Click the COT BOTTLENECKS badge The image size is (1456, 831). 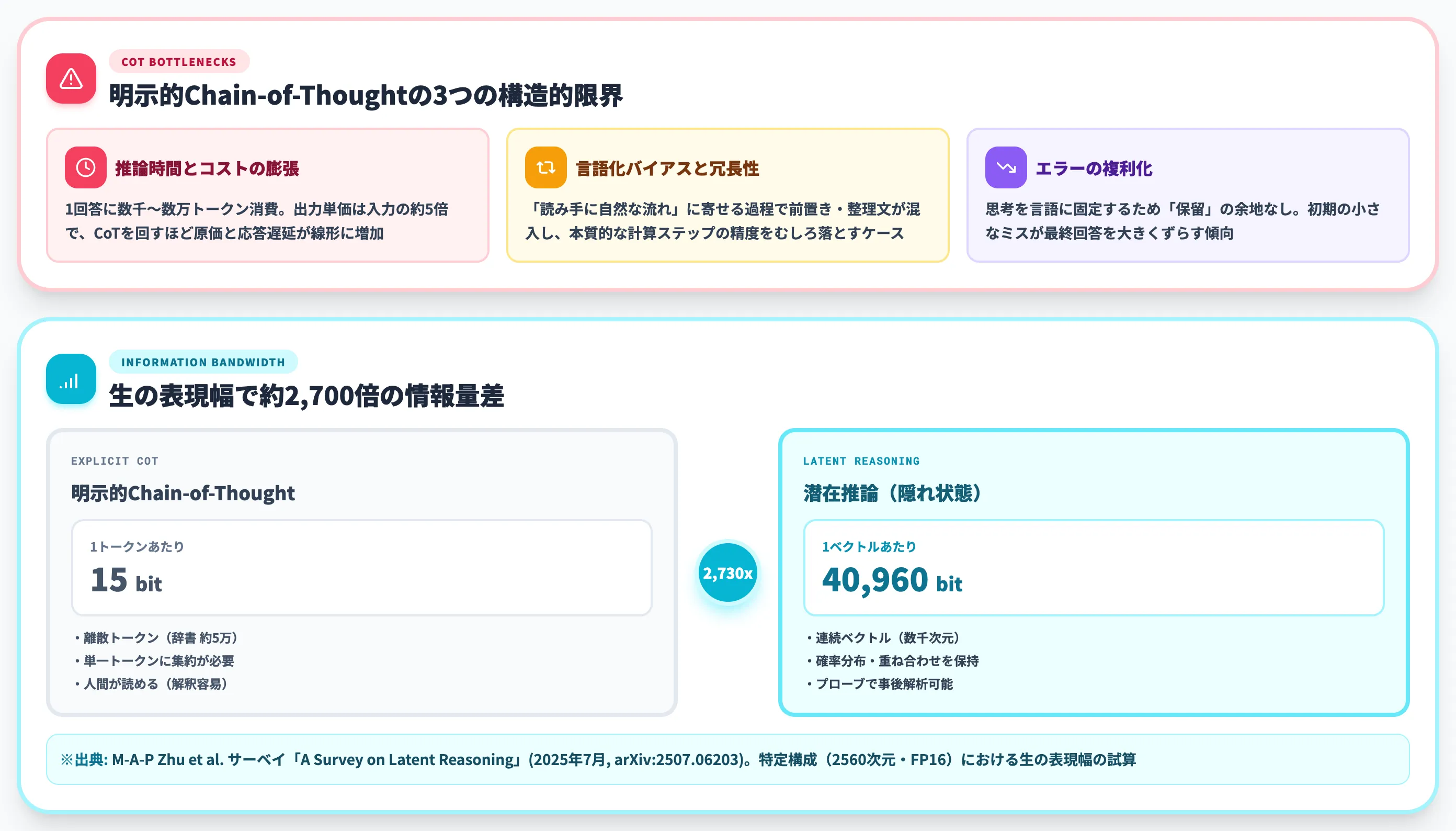coord(179,62)
